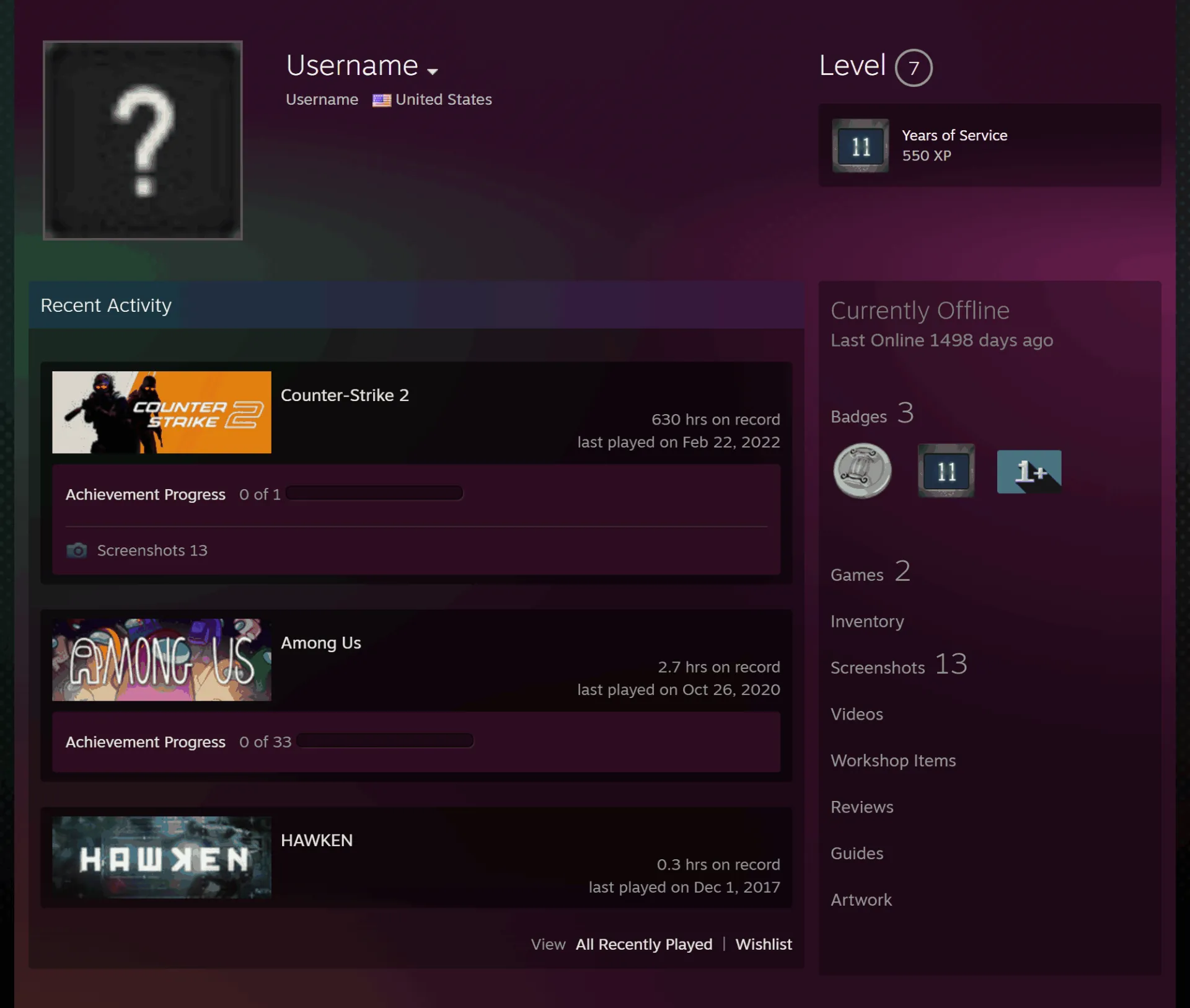Expand the Username dropdown arrow
Screen dimensions: 1190x1008
(433, 71)
